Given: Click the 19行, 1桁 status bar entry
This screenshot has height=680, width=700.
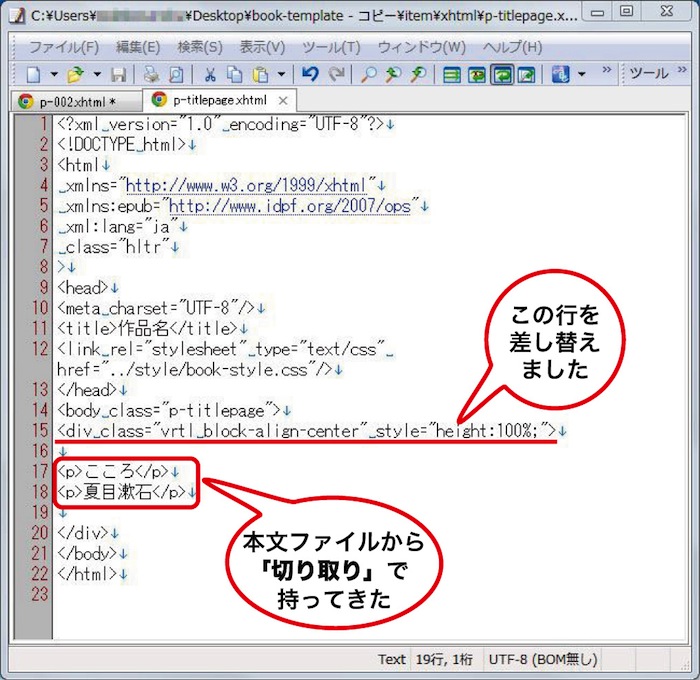Looking at the screenshot, I should pyautogui.click(x=444, y=659).
